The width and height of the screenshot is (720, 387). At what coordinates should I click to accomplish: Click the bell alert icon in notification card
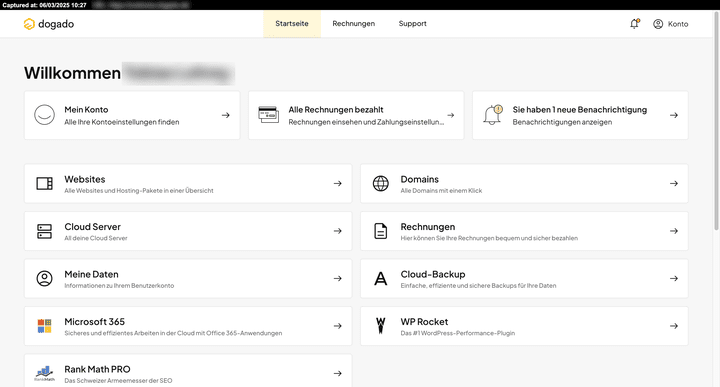[x=493, y=115]
